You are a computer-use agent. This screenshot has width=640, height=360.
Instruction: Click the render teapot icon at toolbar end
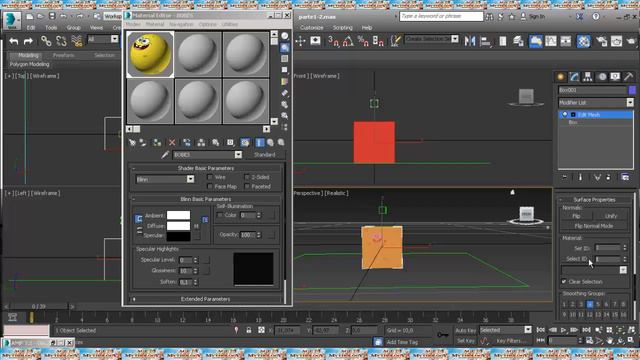click(x=631, y=41)
